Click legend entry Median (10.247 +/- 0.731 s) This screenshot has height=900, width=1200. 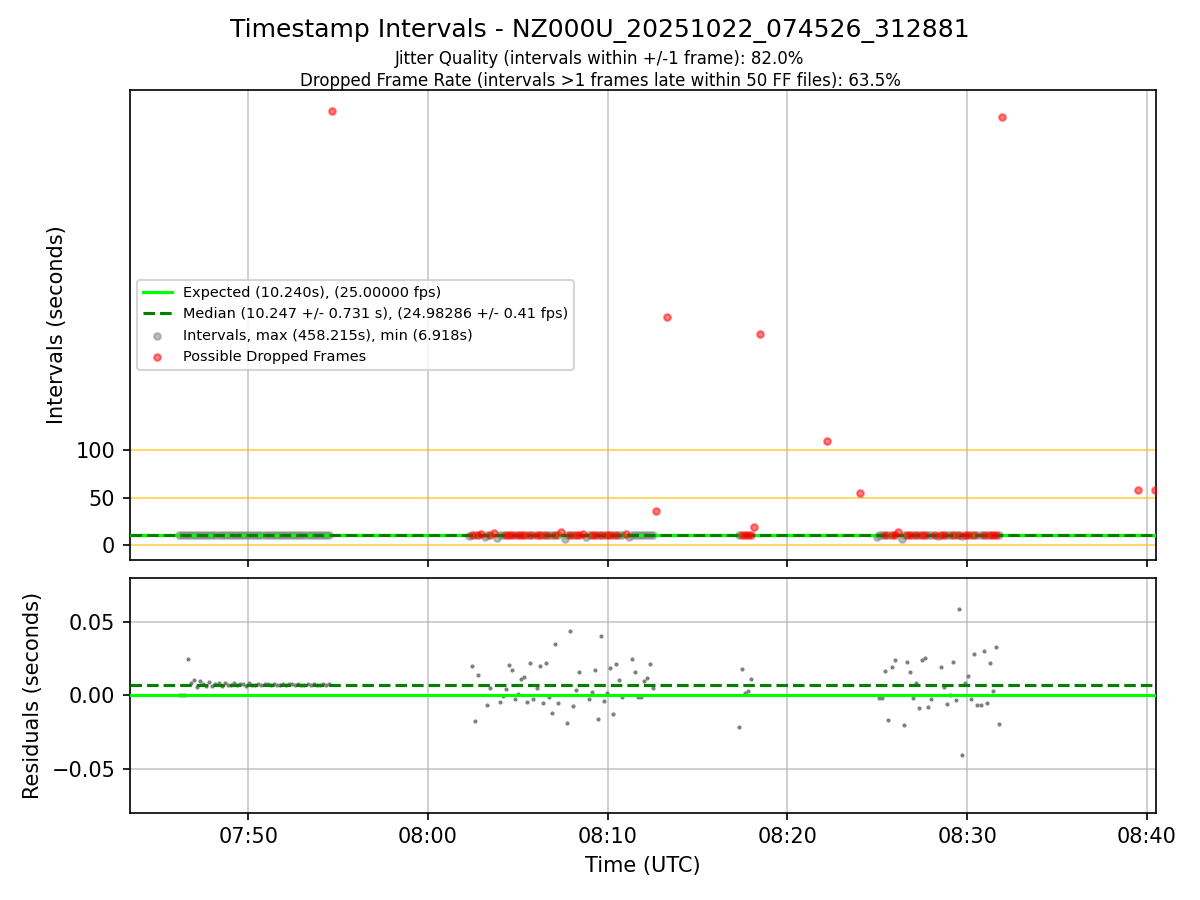(375, 313)
